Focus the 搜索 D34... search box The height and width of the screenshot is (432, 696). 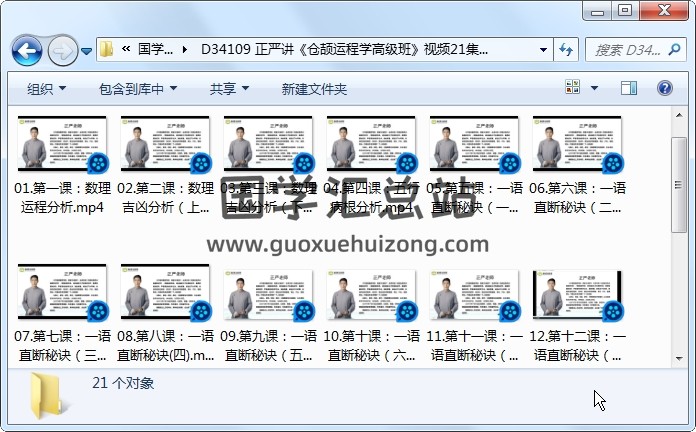[628, 50]
